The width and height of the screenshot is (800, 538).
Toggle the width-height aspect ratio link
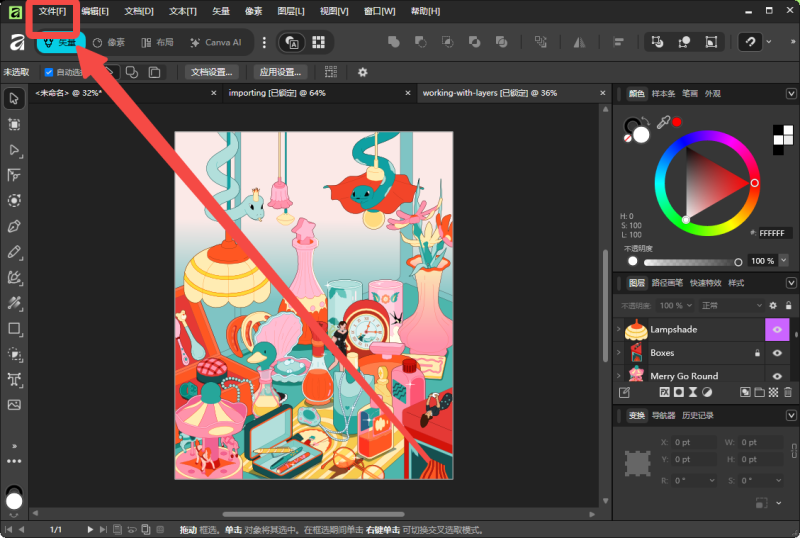pyautogui.click(x=794, y=451)
